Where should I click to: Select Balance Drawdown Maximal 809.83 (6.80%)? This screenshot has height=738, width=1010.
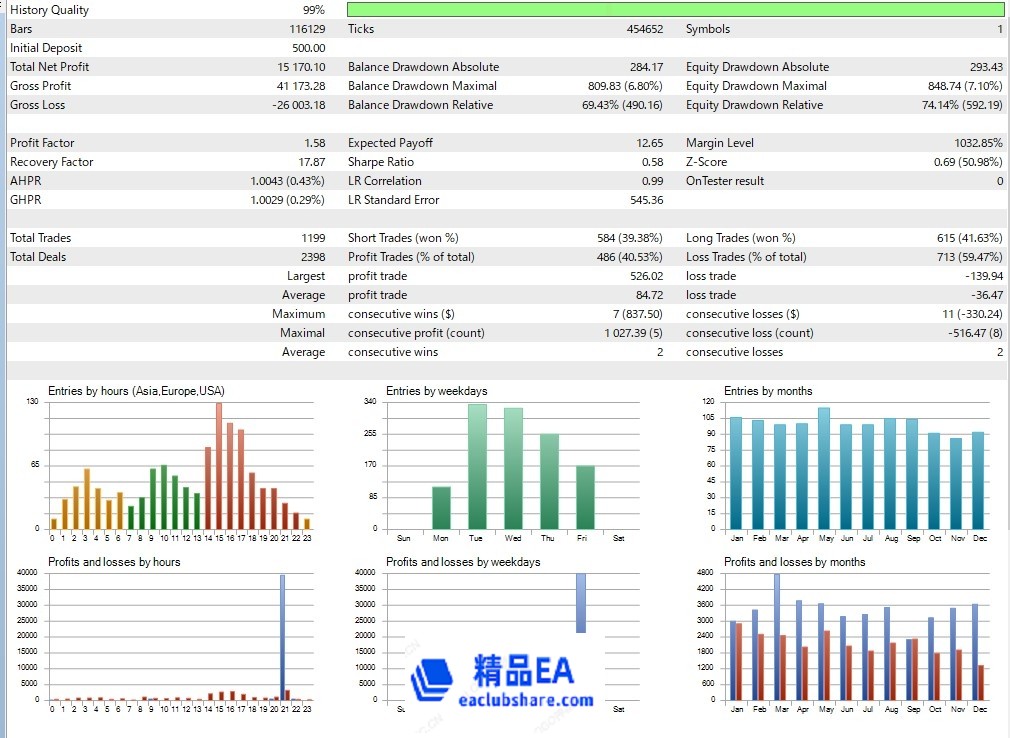pyautogui.click(x=625, y=86)
